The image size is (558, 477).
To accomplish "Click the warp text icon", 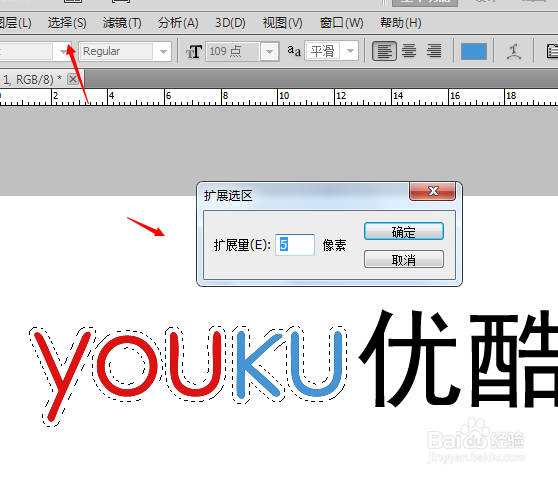I will [x=514, y=52].
